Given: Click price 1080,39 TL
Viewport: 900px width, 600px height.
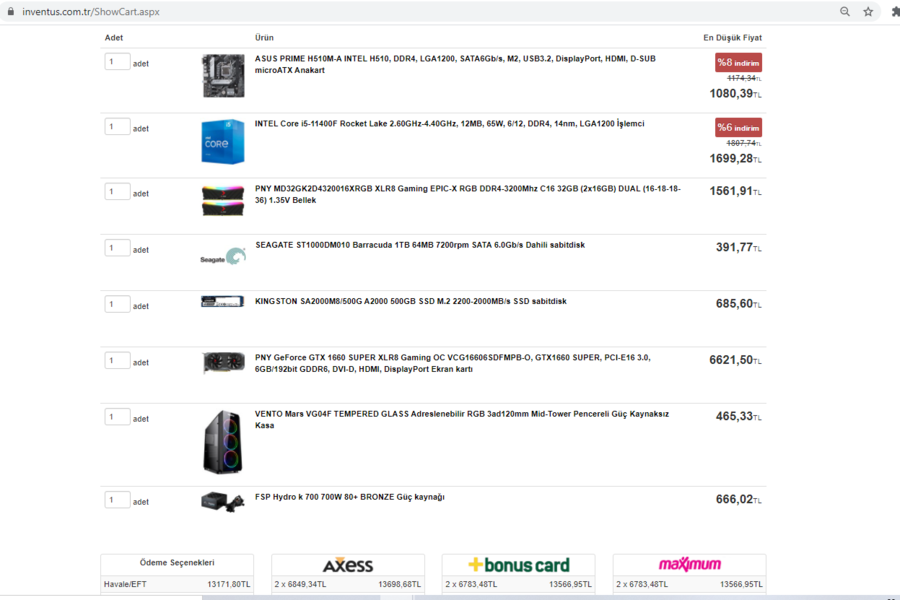Looking at the screenshot, I should 735,94.
